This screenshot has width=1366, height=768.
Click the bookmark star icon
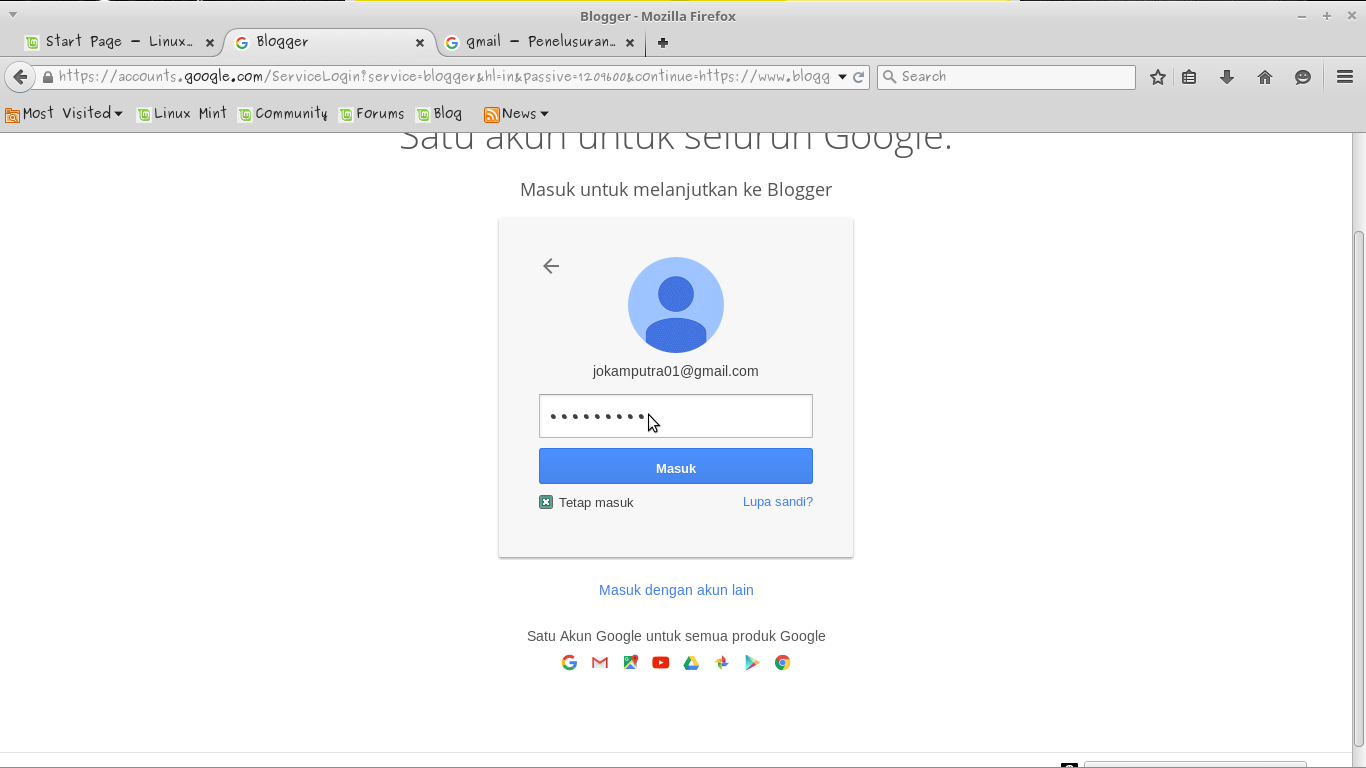coord(1158,77)
